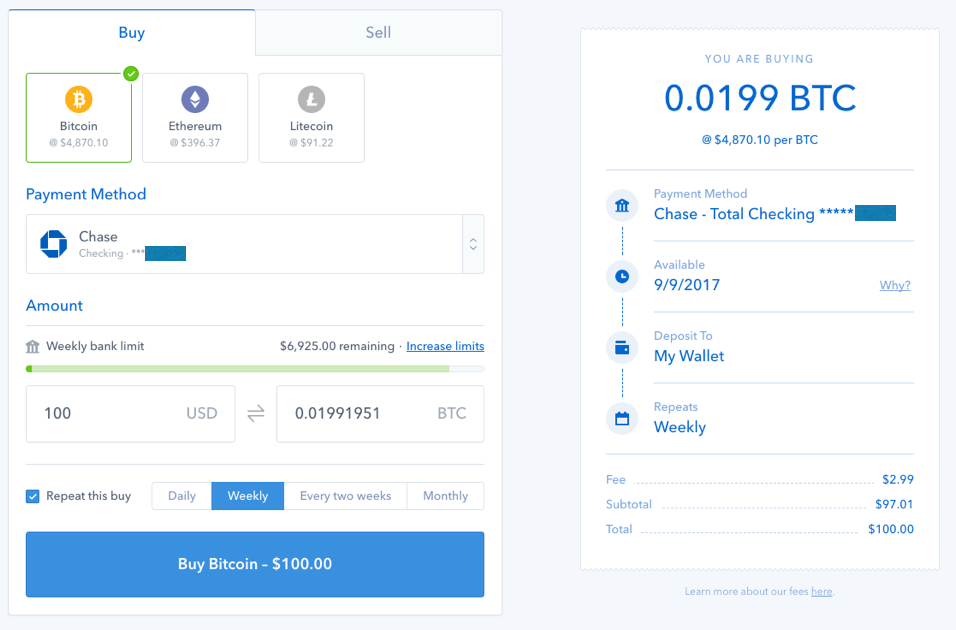Click the 100 USD amount field
Viewport: 956px width, 630px height.
click(x=130, y=413)
